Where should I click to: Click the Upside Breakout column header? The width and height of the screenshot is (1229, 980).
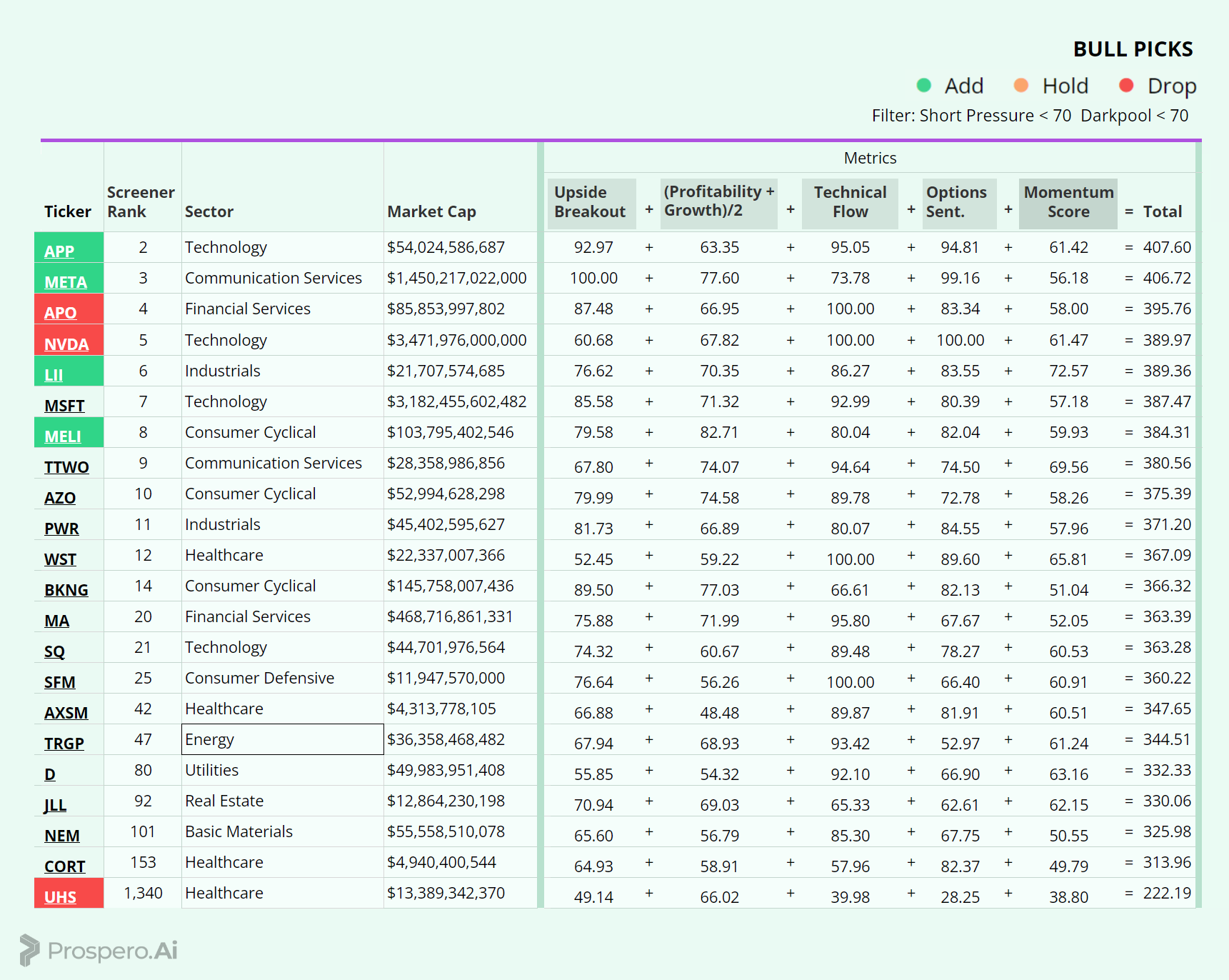point(590,202)
